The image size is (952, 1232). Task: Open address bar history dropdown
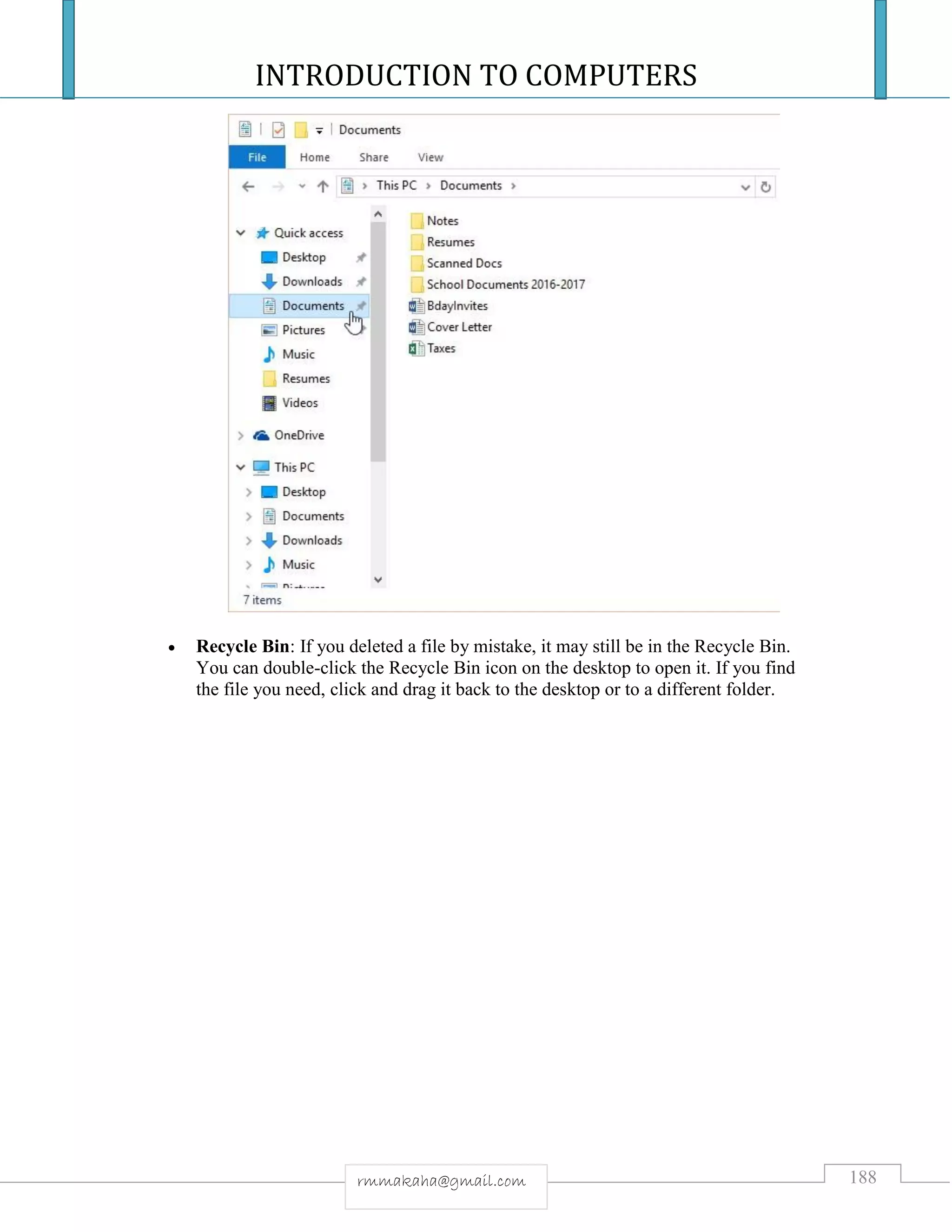coord(745,187)
